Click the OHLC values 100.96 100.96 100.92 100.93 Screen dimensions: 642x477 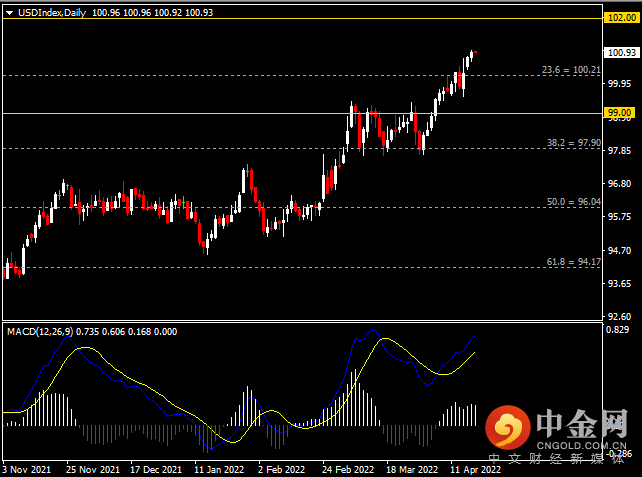[x=152, y=13]
